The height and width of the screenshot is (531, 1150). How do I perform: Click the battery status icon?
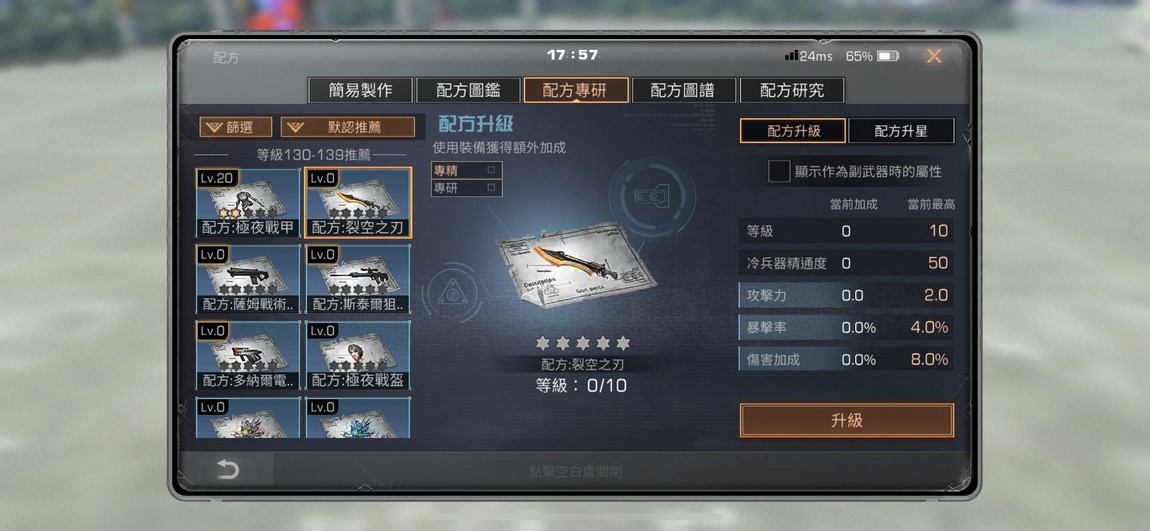(x=888, y=56)
